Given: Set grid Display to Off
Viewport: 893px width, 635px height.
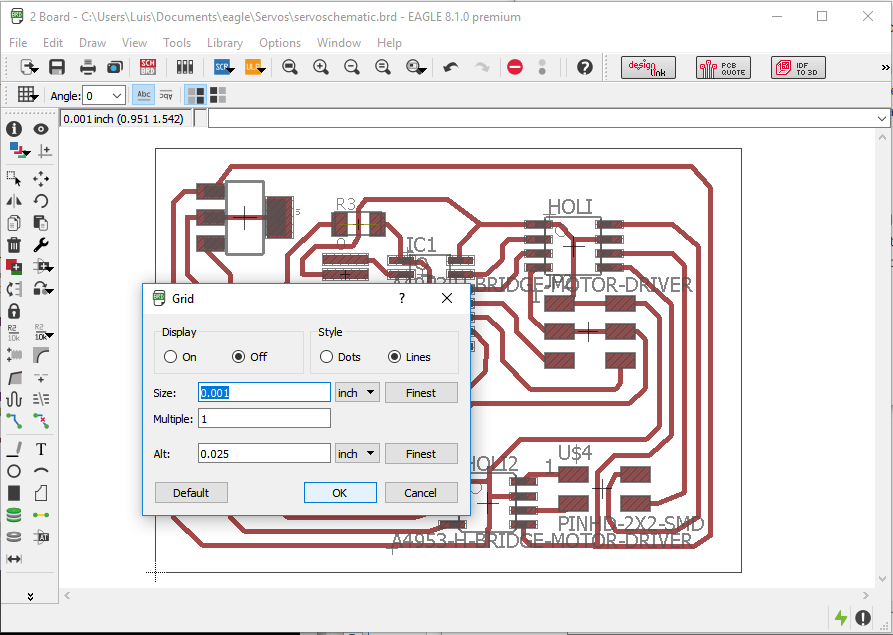Looking at the screenshot, I should point(249,357).
